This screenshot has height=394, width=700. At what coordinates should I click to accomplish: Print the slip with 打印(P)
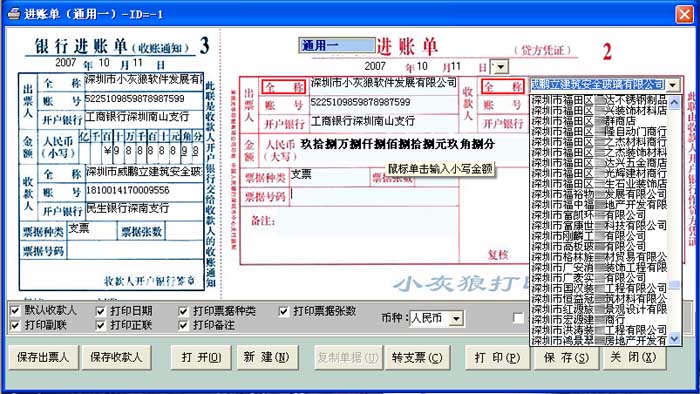(x=497, y=357)
